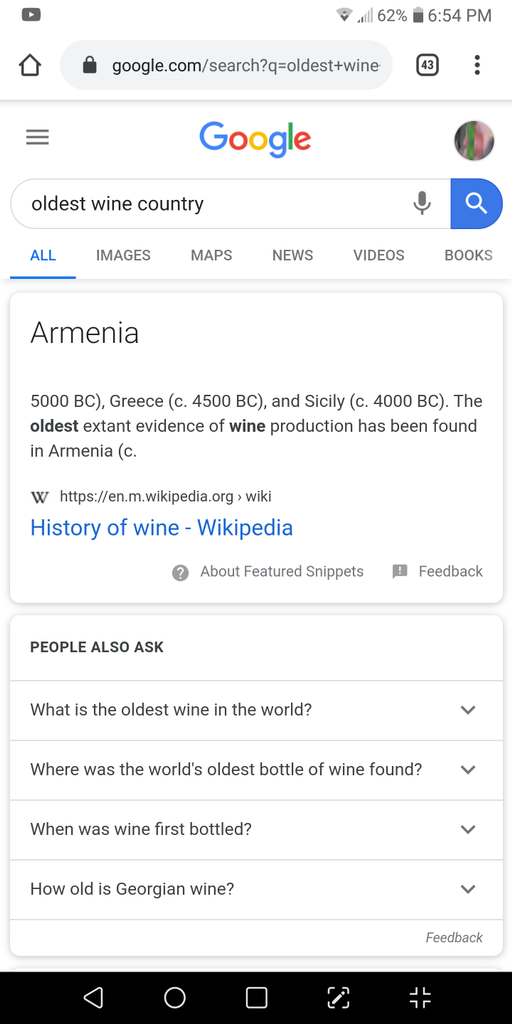This screenshot has height=1024, width=512.
Task: Select the Videos search tab
Action: coord(379,255)
